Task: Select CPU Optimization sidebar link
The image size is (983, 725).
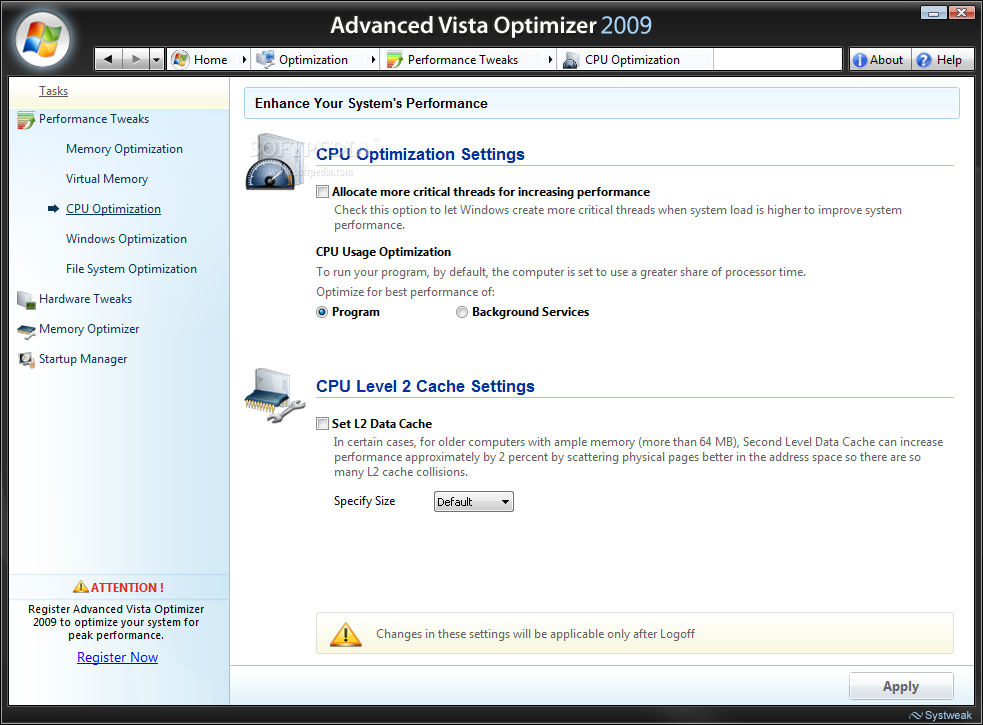Action: click(113, 209)
